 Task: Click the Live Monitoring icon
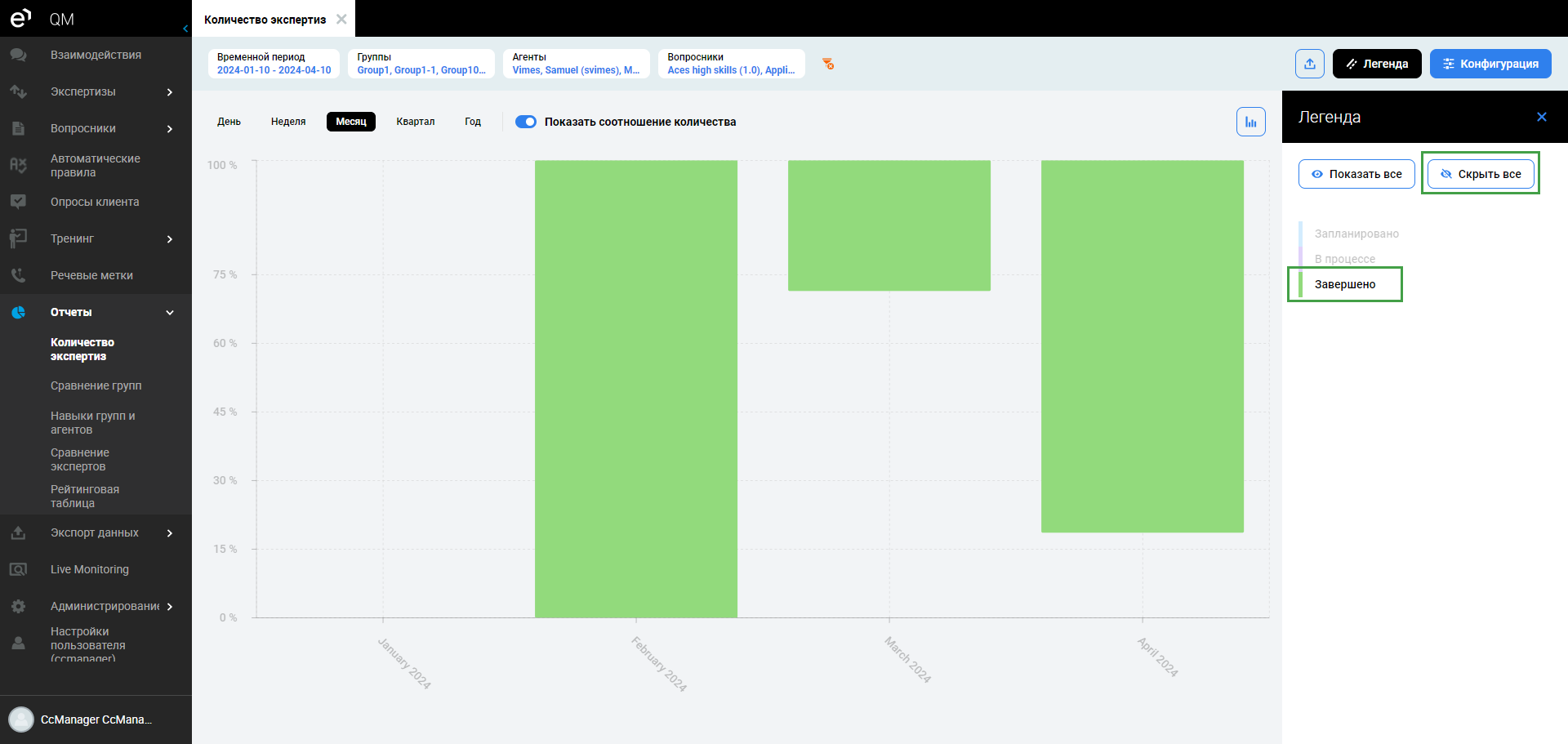18,569
